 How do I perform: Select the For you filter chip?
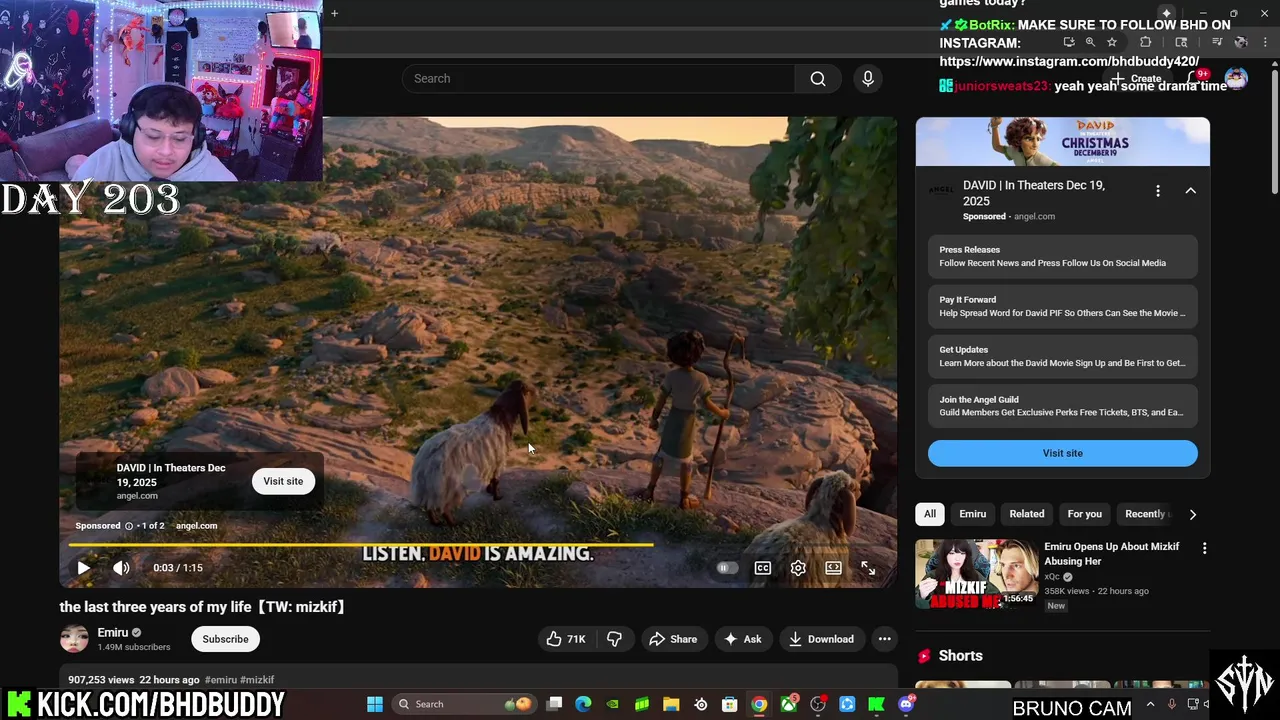(1084, 514)
